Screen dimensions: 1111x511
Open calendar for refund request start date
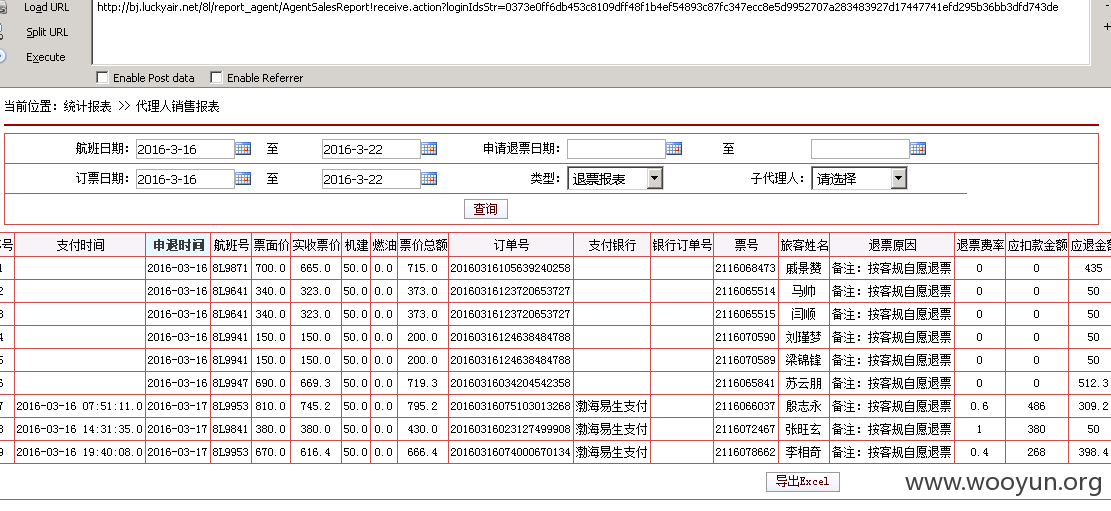tap(674, 148)
